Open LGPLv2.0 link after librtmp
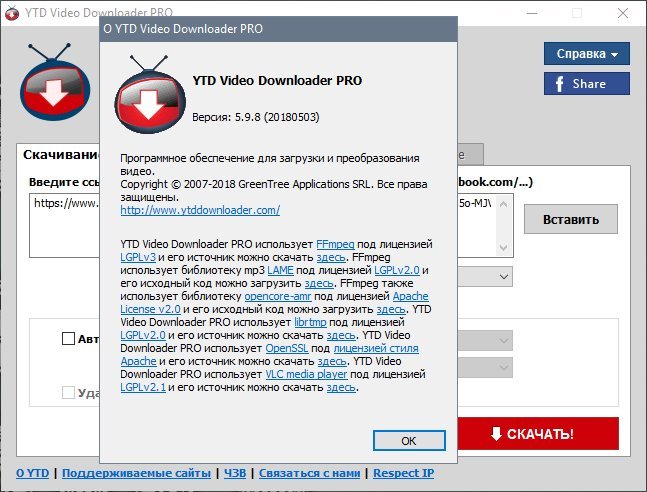The width and height of the screenshot is (647, 492). click(x=143, y=335)
